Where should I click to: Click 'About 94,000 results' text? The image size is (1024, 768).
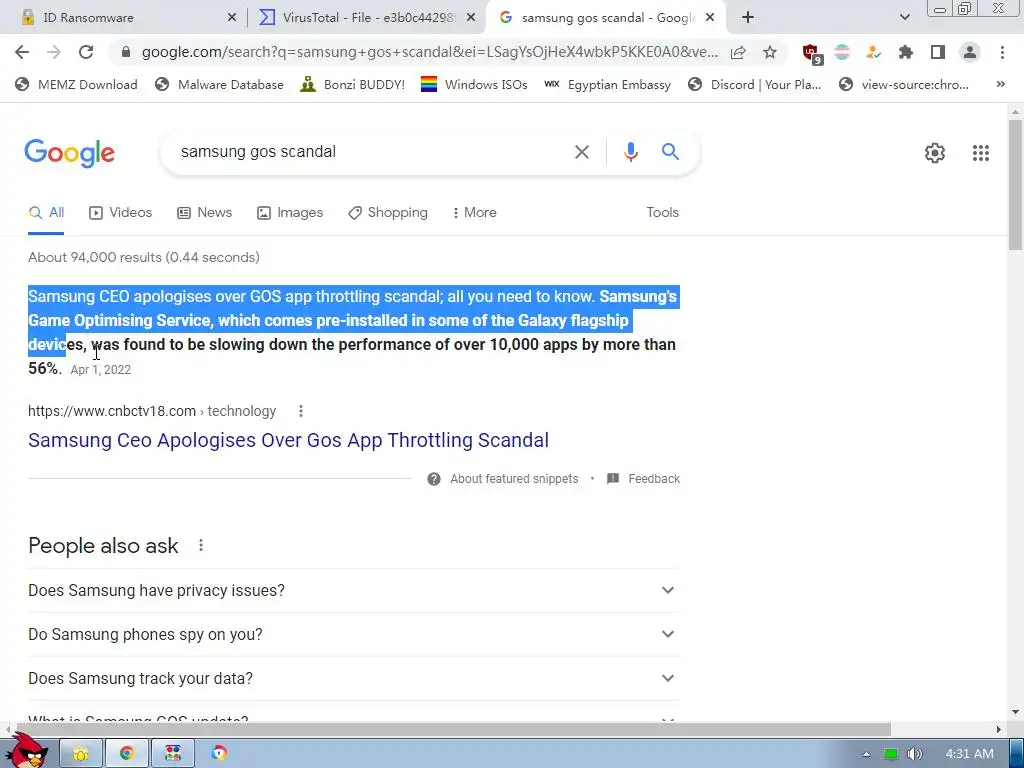point(144,257)
